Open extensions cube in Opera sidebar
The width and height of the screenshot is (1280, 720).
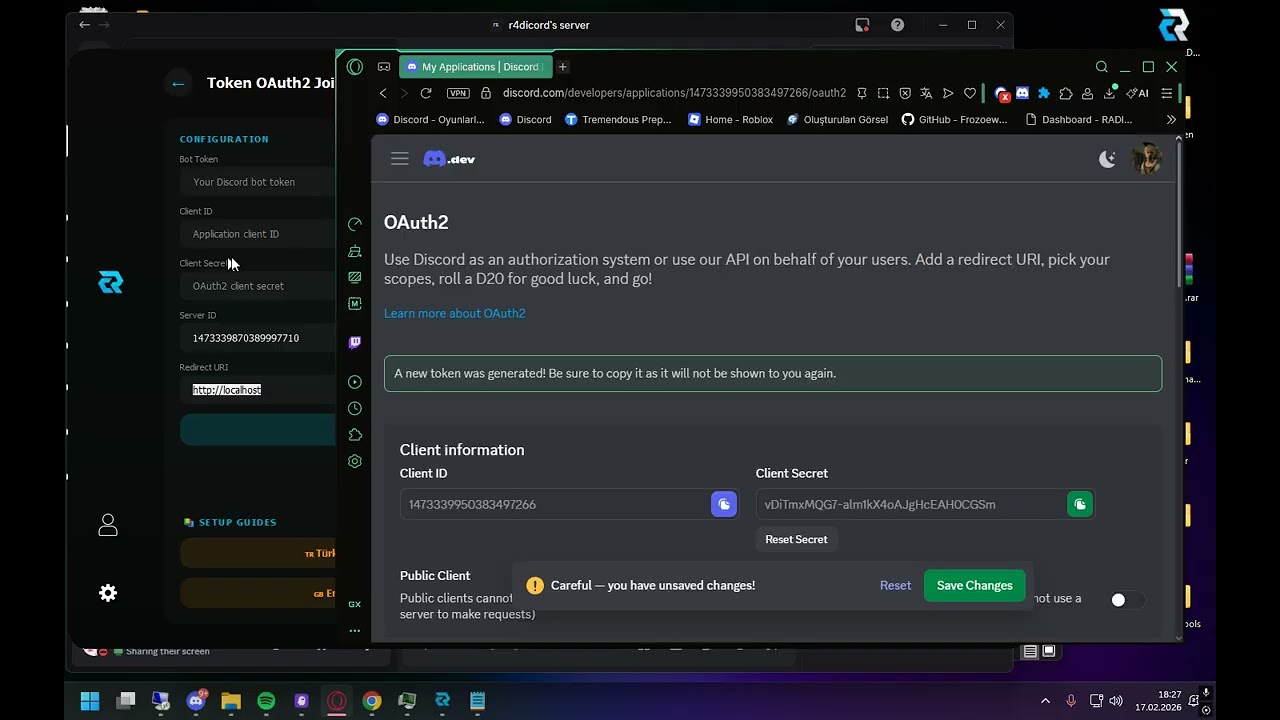tap(355, 435)
